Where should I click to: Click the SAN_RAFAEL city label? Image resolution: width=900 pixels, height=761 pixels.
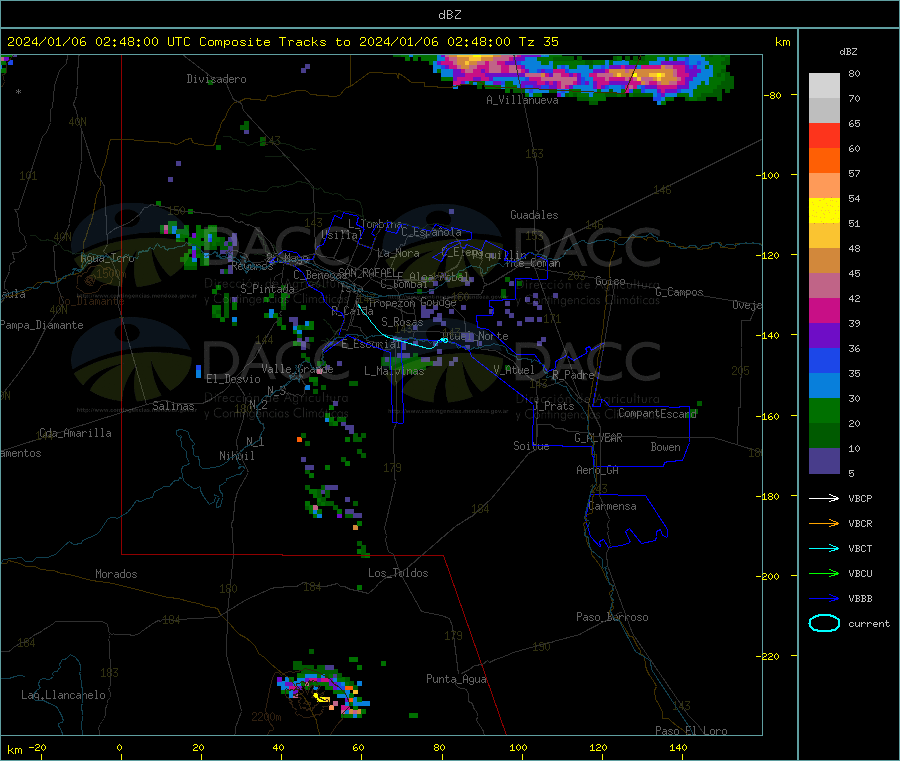point(366,272)
